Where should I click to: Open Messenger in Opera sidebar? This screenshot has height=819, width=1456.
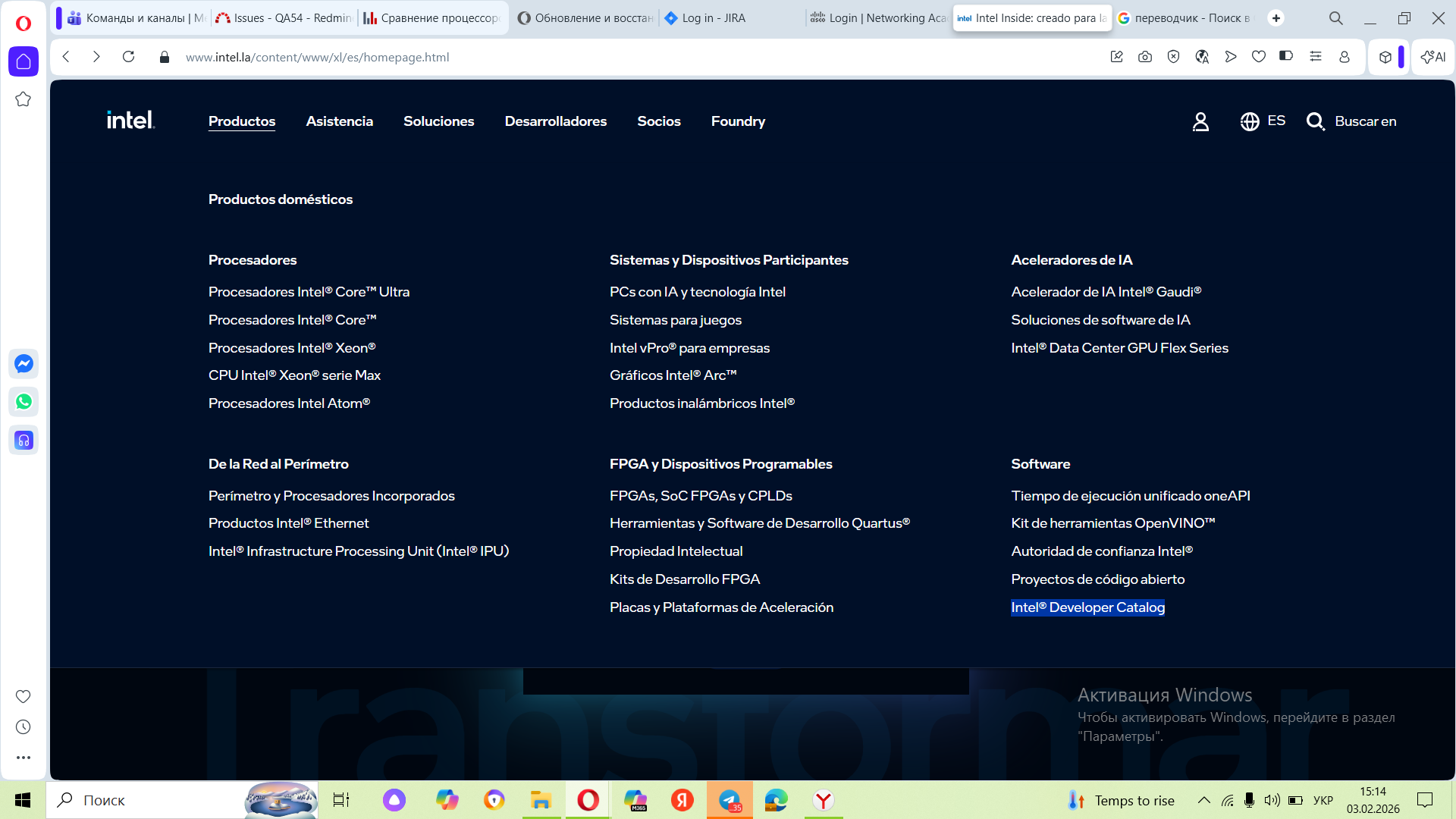pyautogui.click(x=24, y=364)
